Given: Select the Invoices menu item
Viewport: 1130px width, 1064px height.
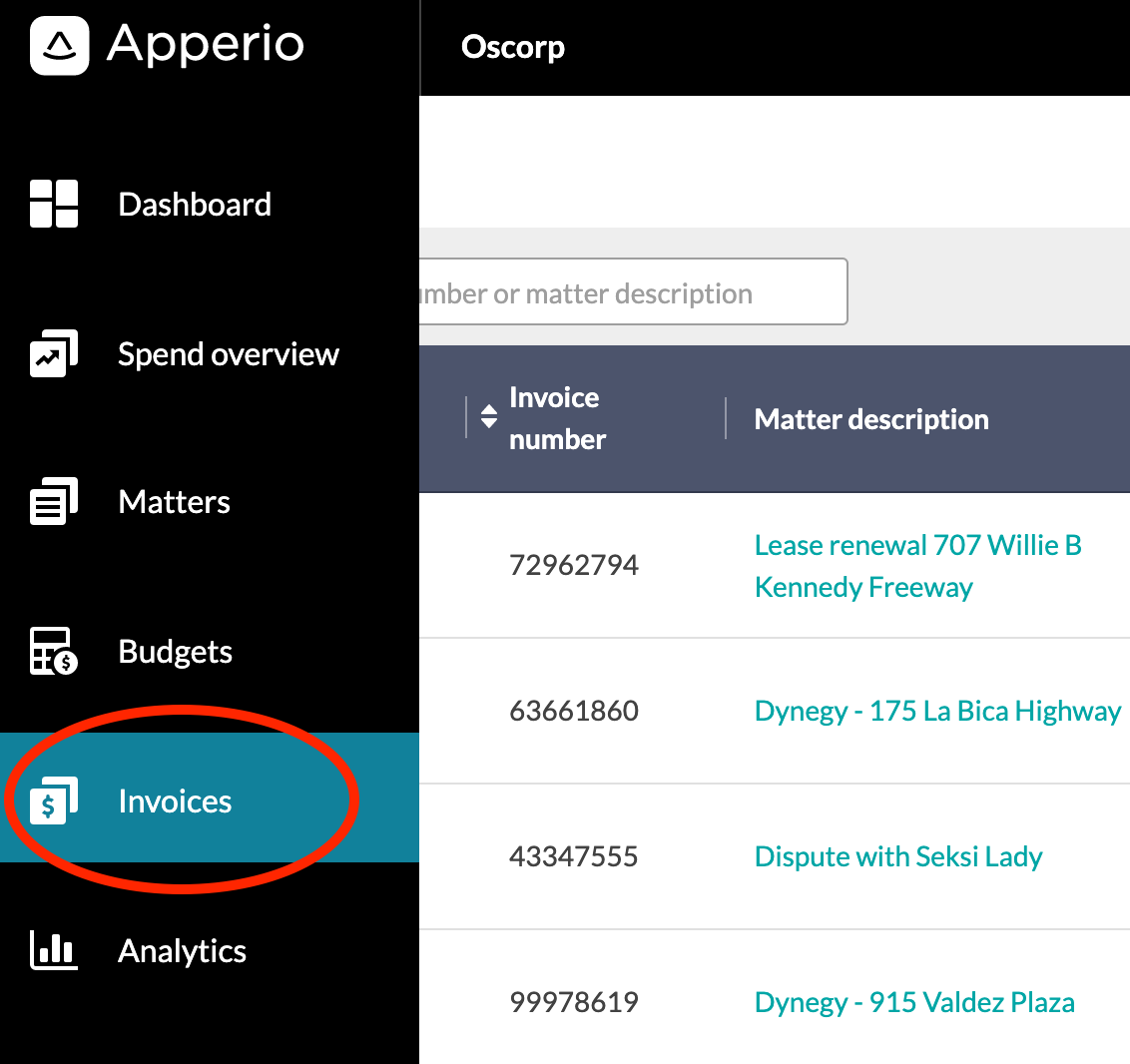Looking at the screenshot, I should [x=209, y=798].
